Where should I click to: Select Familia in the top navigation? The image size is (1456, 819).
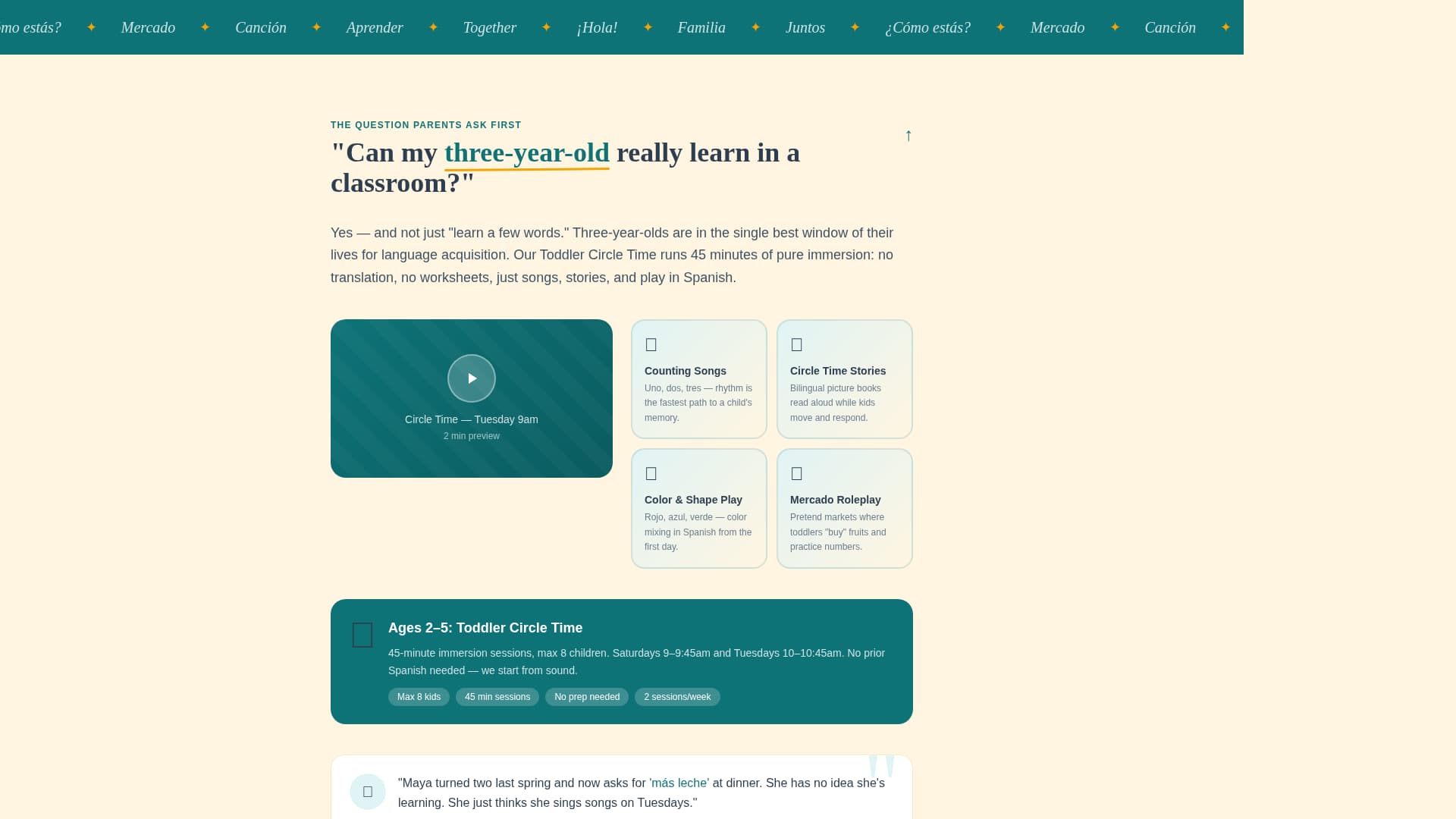[x=701, y=27]
